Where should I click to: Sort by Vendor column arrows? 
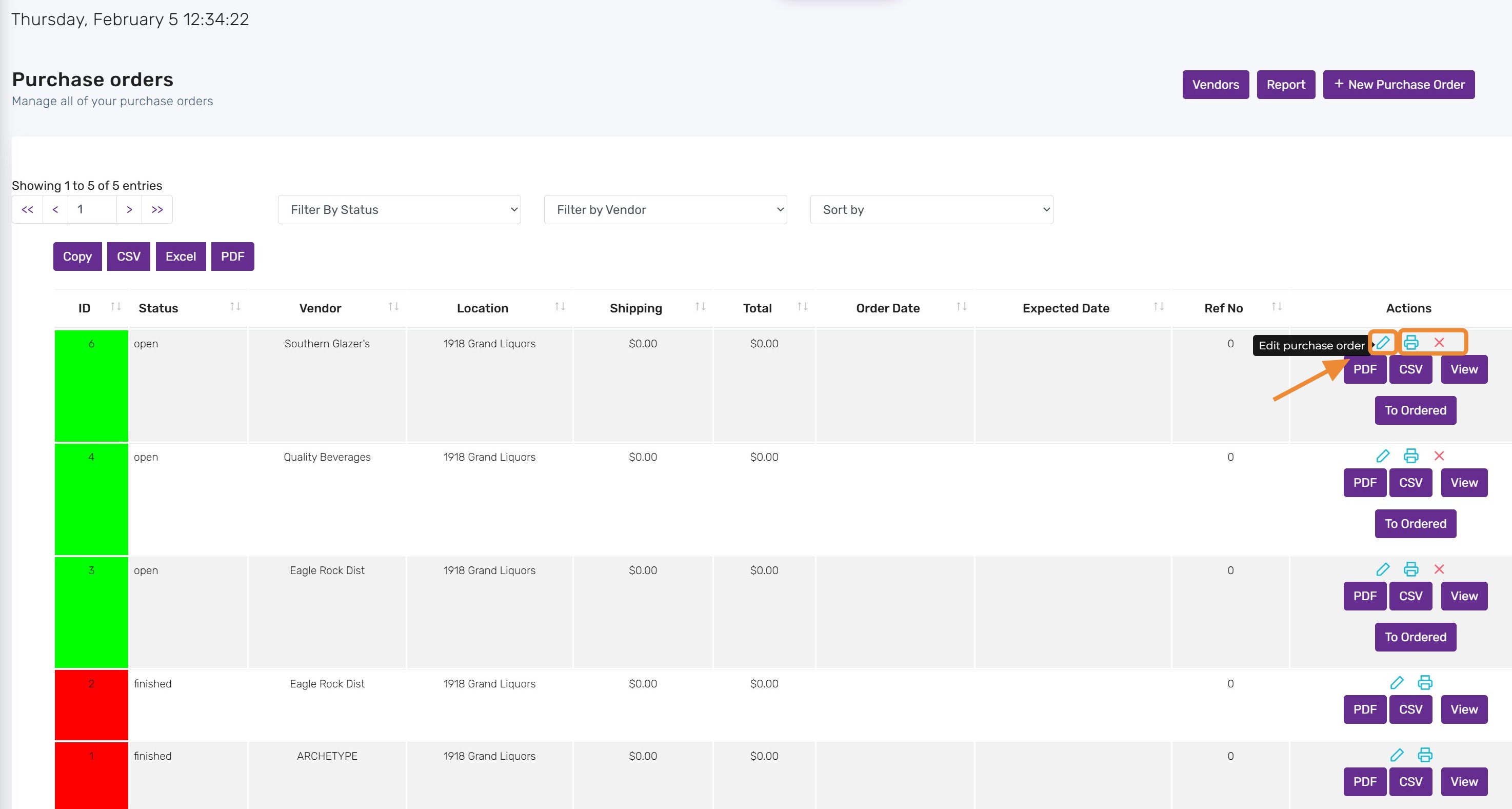pos(394,306)
